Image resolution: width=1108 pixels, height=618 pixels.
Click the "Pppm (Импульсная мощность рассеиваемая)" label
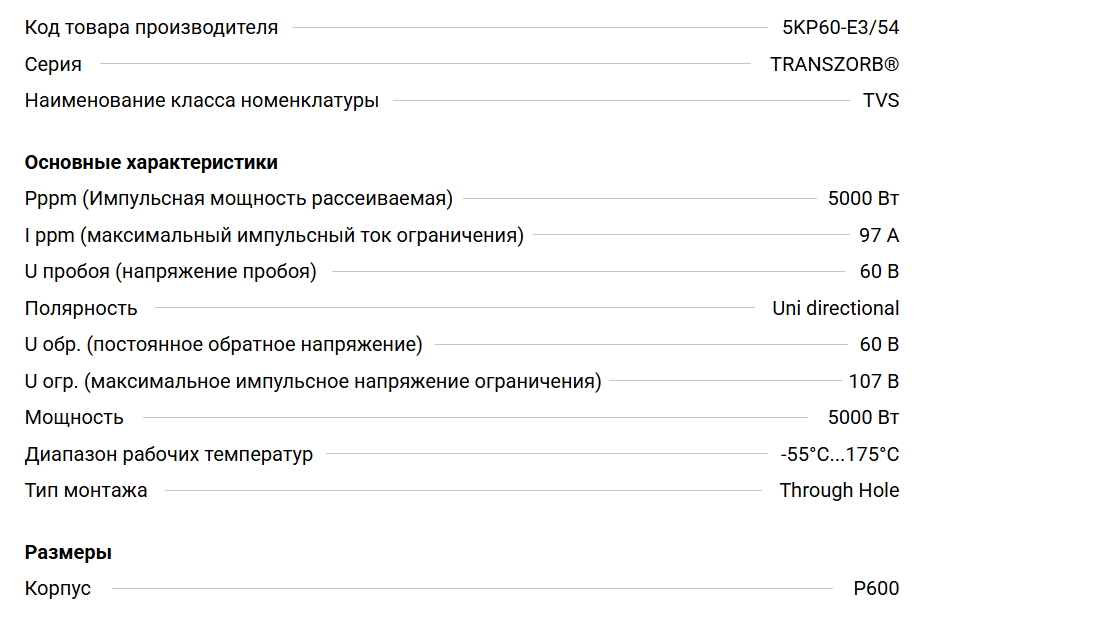[238, 198]
